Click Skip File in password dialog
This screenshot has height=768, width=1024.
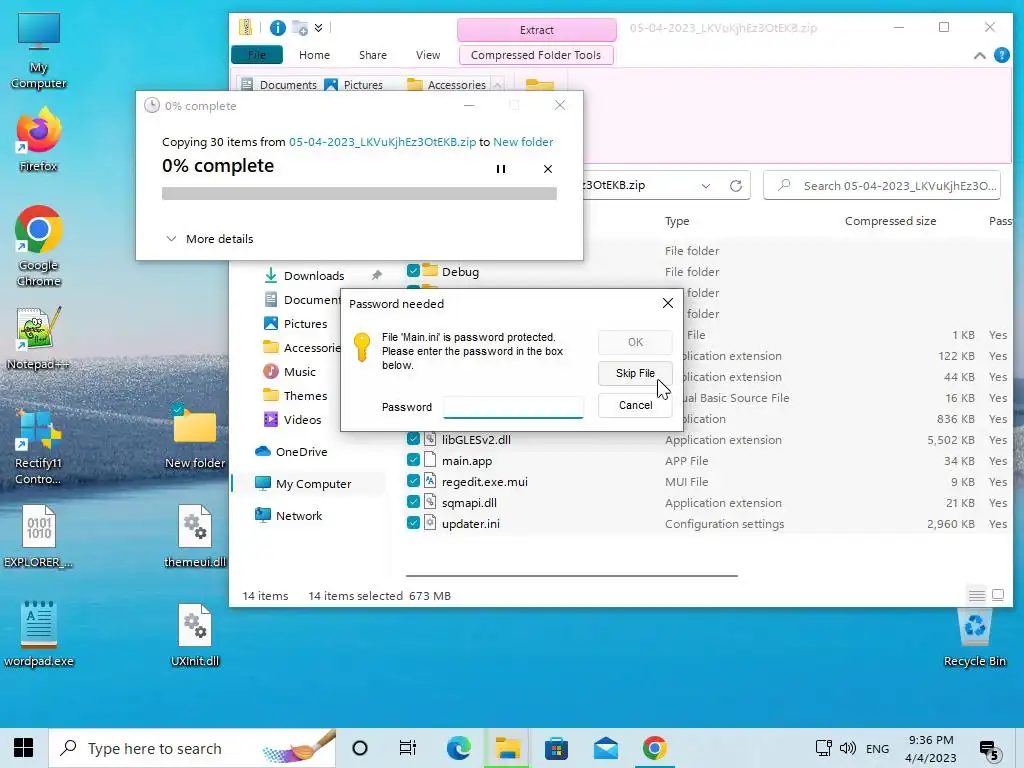635,373
